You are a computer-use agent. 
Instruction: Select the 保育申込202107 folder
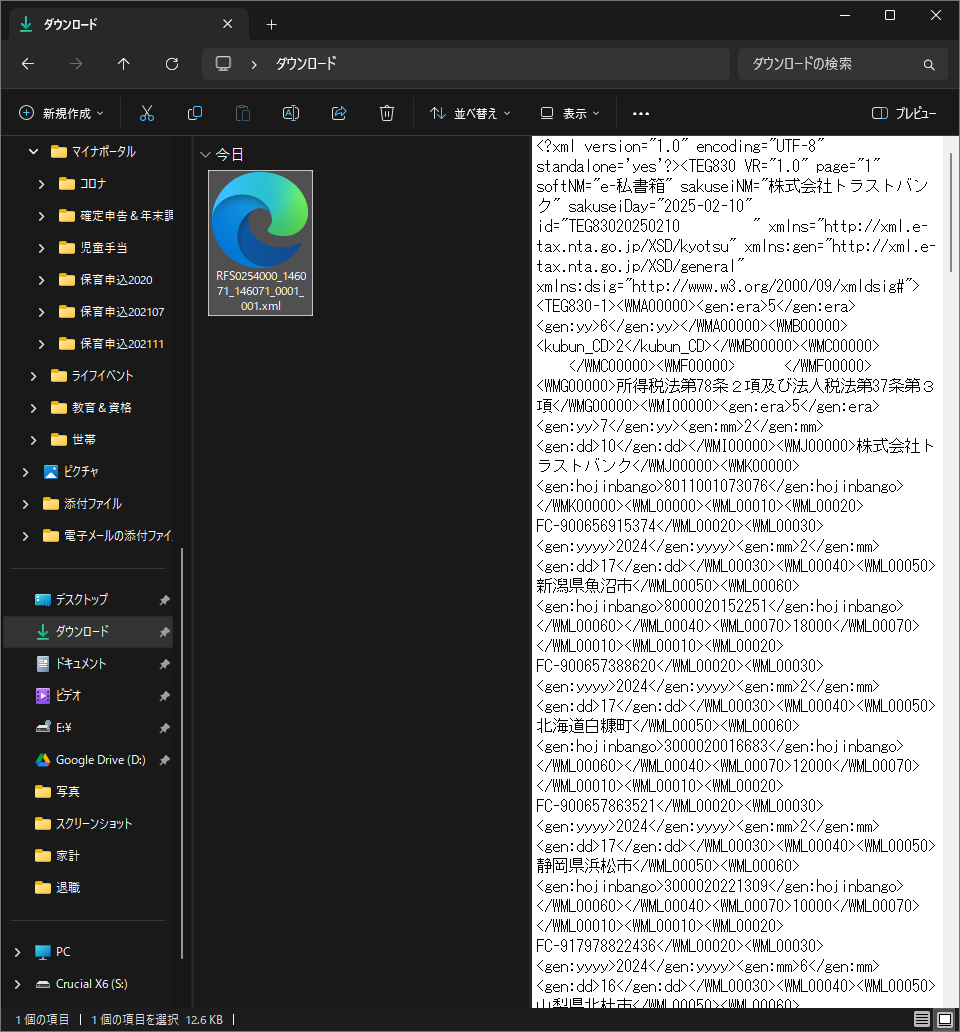click(122, 312)
